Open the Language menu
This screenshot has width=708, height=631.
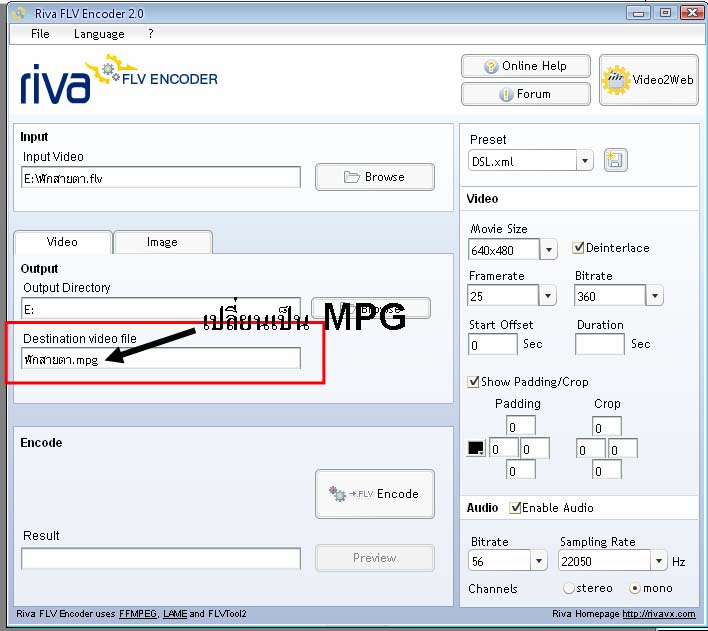(99, 34)
